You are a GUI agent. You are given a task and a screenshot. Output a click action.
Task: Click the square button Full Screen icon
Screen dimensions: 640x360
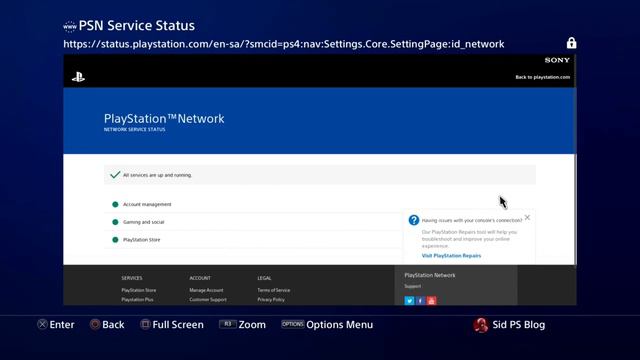(x=145, y=324)
